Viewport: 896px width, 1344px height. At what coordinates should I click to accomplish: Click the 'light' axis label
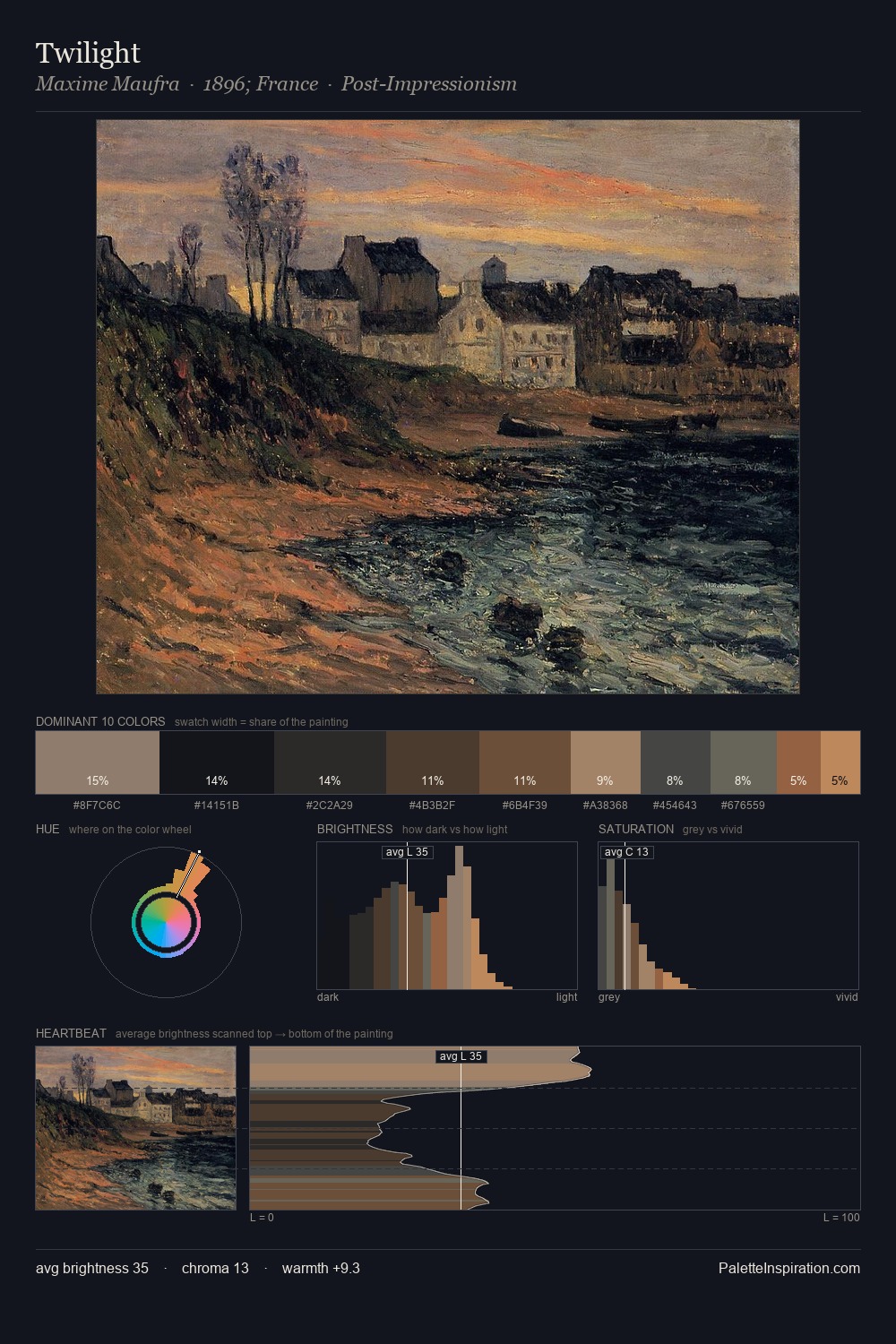click(566, 997)
